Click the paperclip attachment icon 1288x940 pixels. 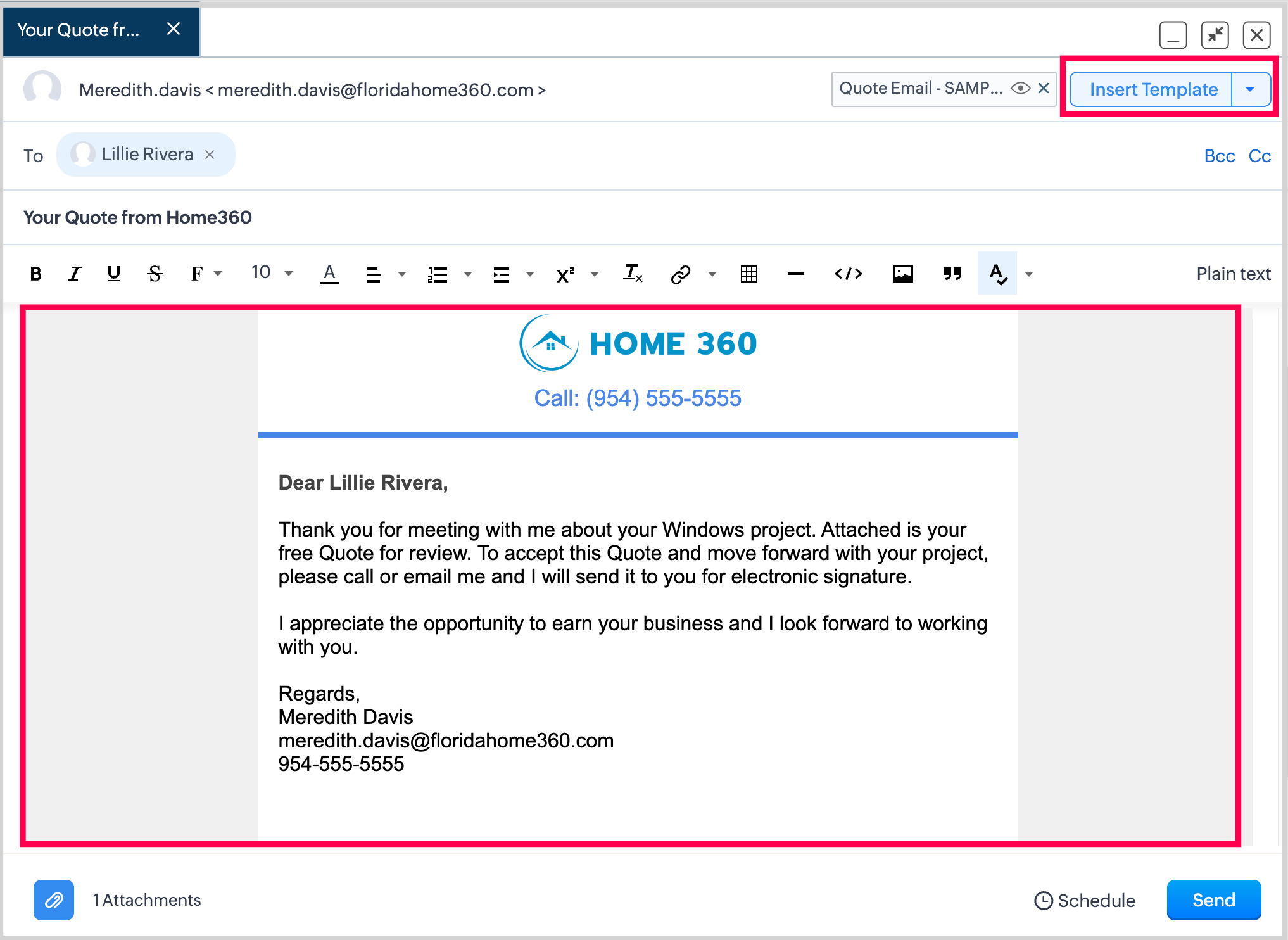click(x=54, y=899)
